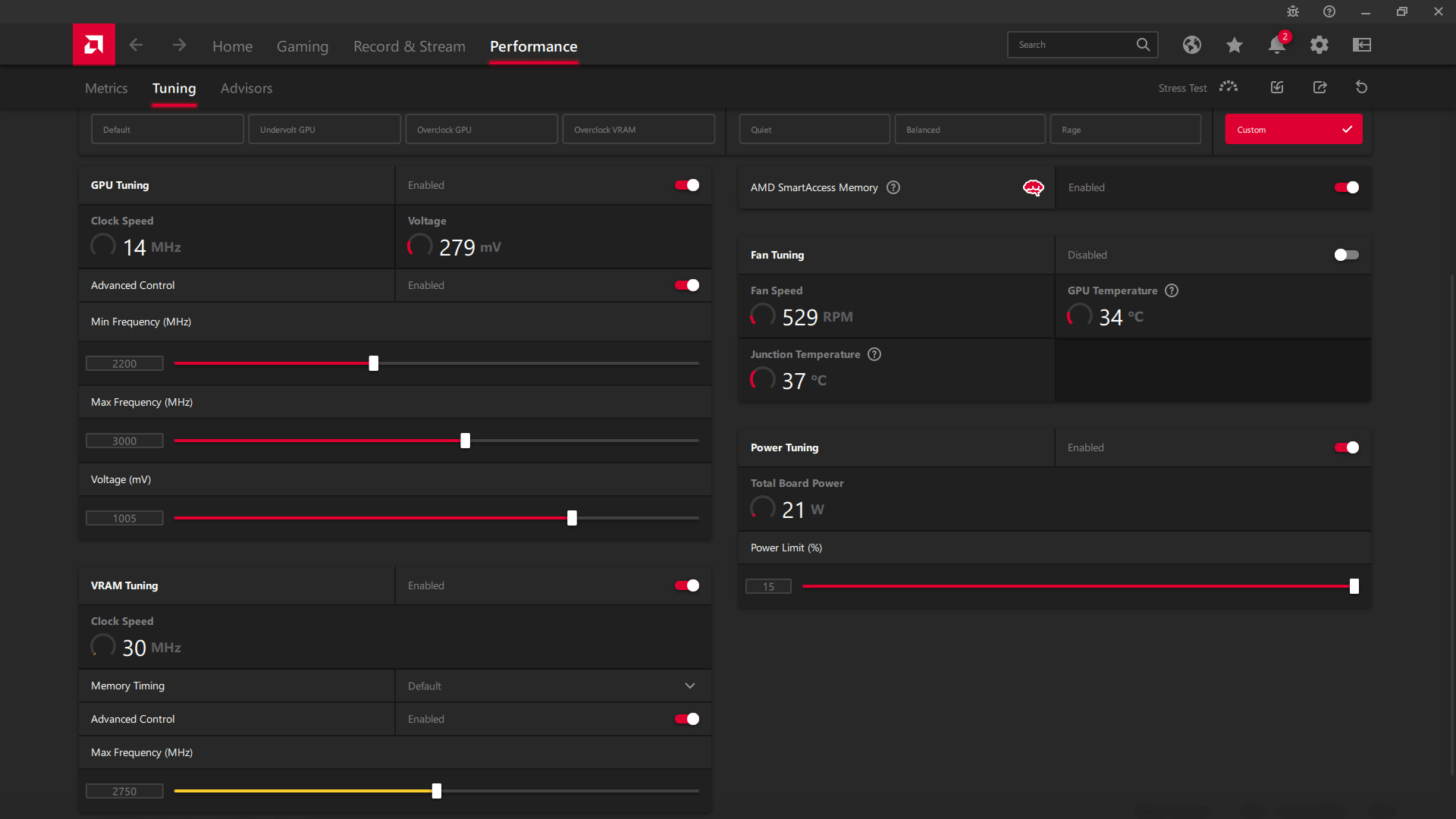This screenshot has width=1456, height=819.
Task: Click the page vertical scrollbar
Action: 1452,523
